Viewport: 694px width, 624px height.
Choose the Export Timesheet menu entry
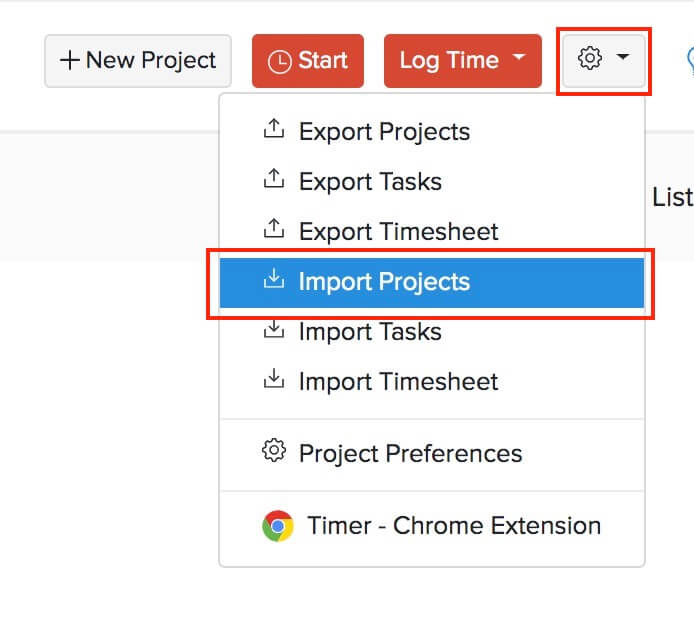click(x=398, y=232)
